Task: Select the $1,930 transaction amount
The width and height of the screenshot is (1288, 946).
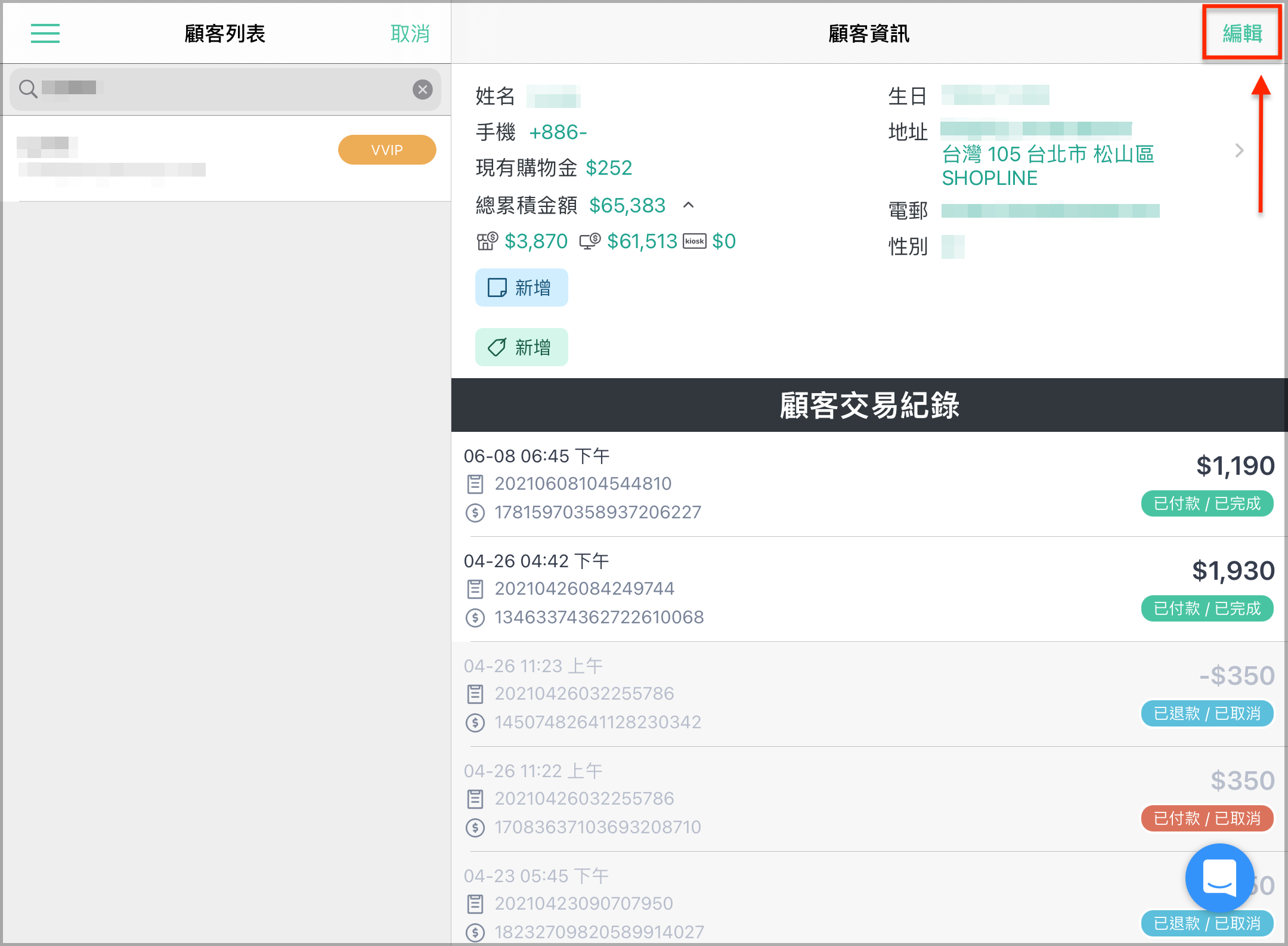Action: 1233,570
